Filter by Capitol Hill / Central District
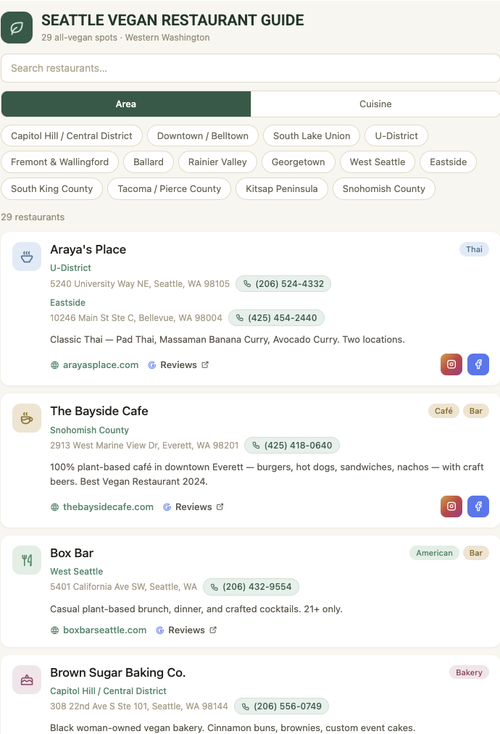Image resolution: width=500 pixels, height=734 pixels. (72, 136)
